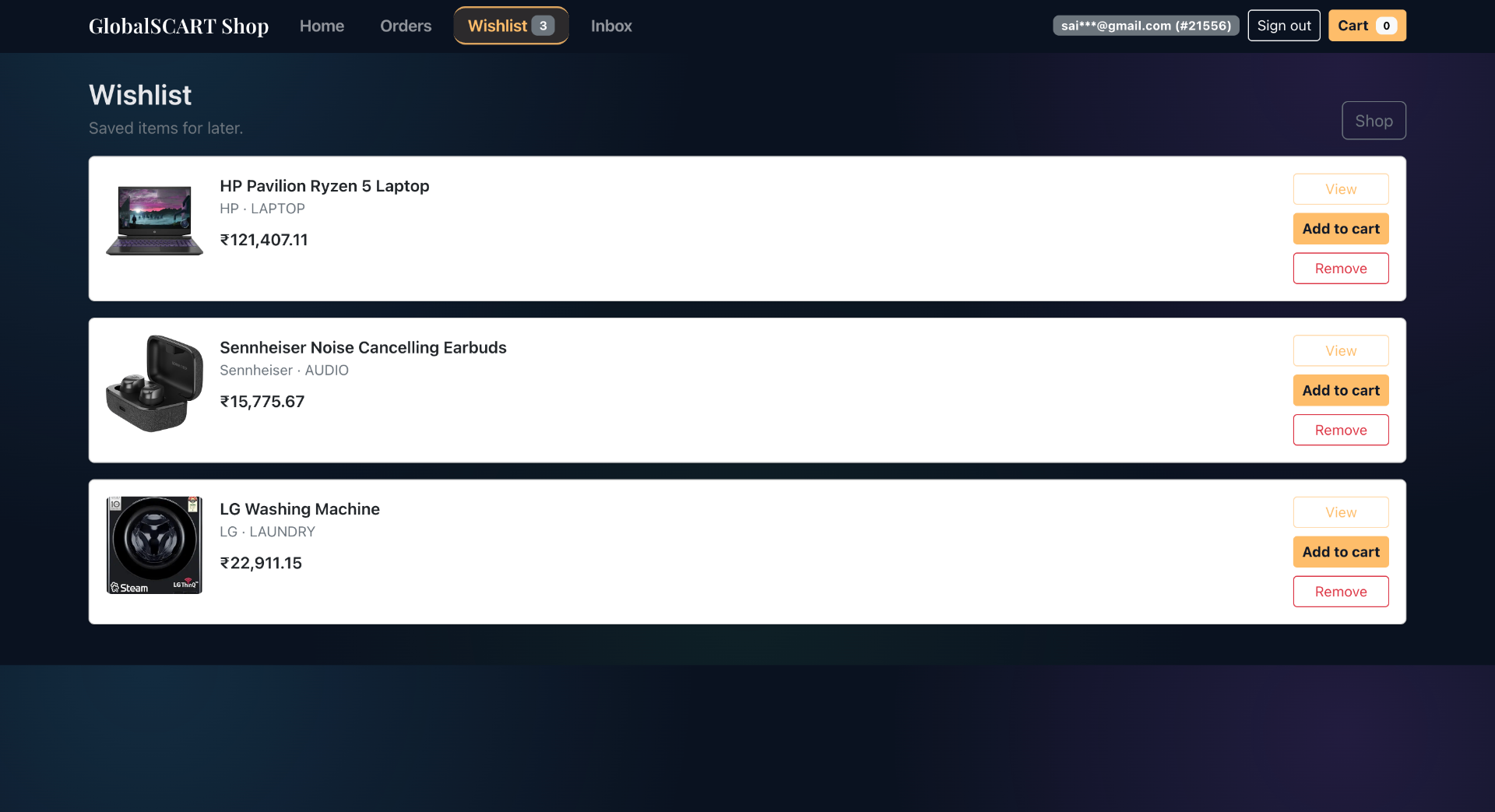Screen dimensions: 1495x812
Task: Remove HP Pavilion laptop from wishlist
Action: point(1341,269)
